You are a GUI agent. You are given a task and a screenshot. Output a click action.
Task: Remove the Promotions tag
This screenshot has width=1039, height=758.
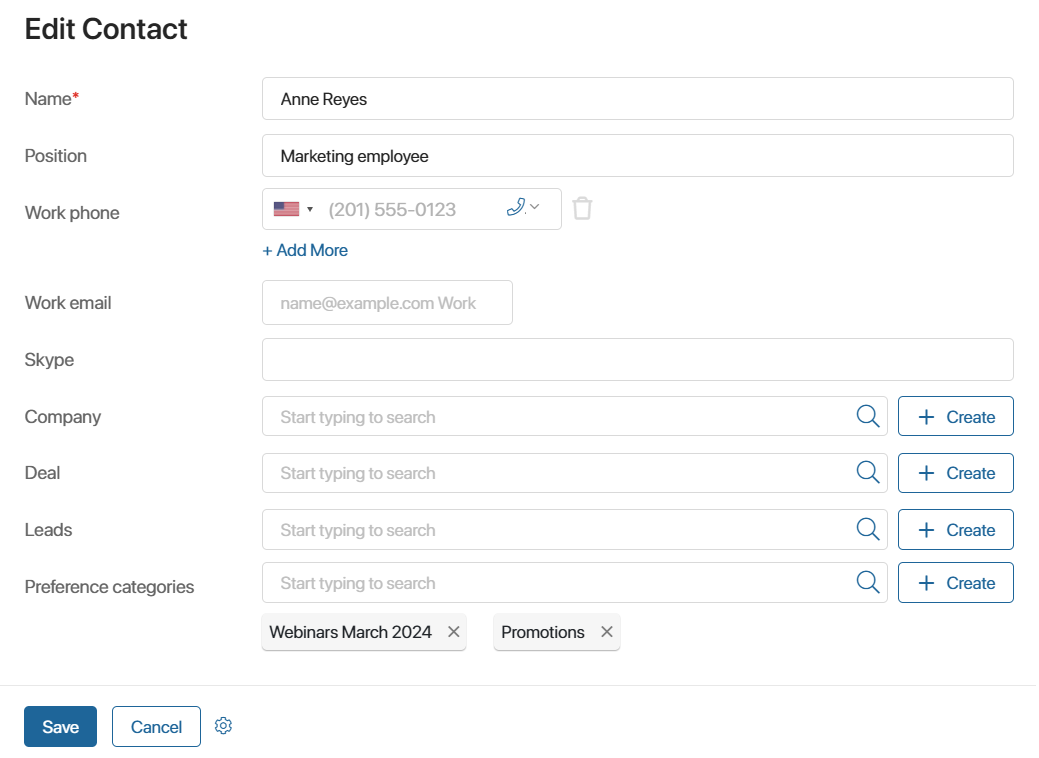click(606, 631)
